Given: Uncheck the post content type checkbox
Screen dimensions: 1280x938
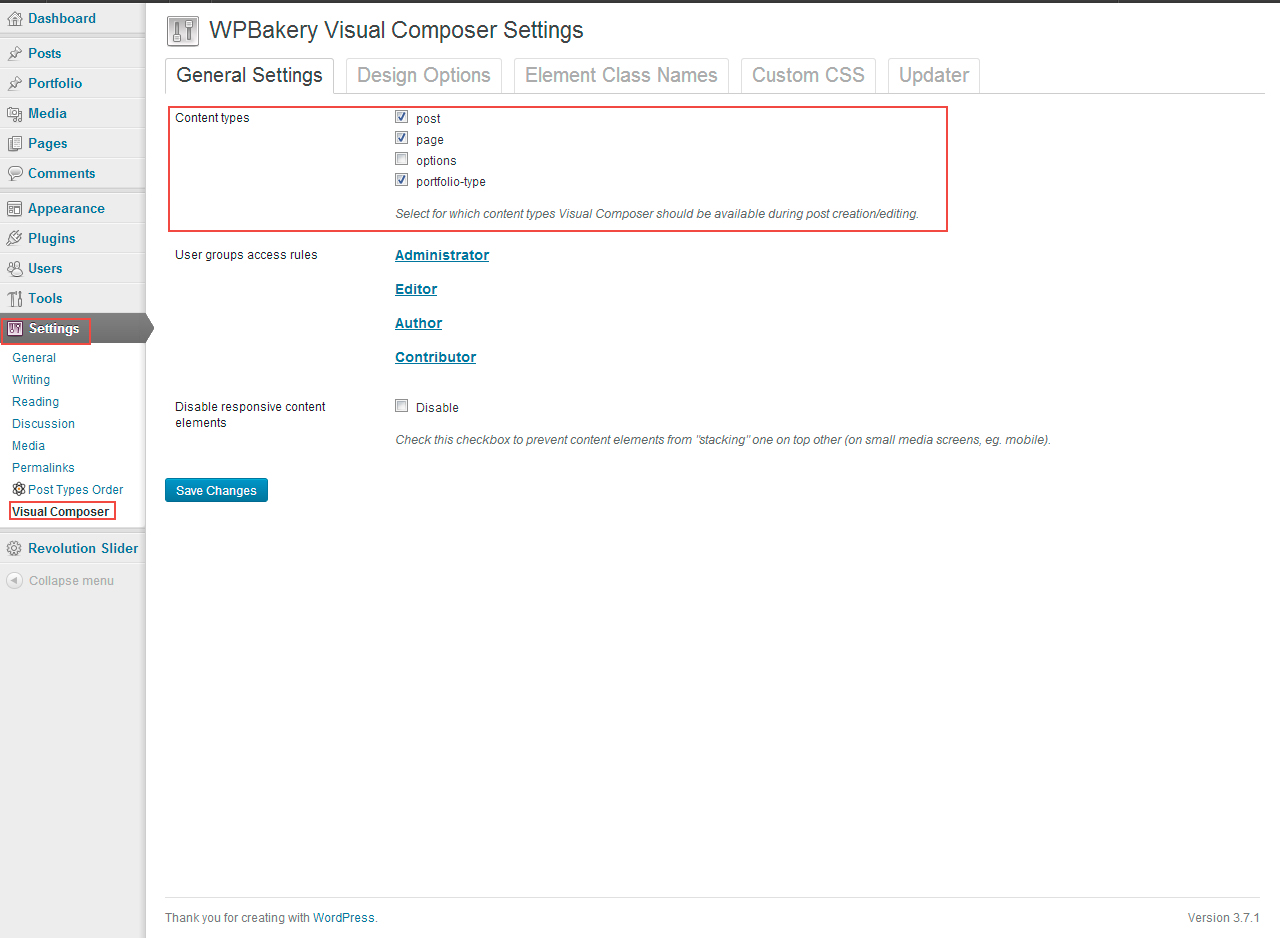Looking at the screenshot, I should tap(402, 117).
